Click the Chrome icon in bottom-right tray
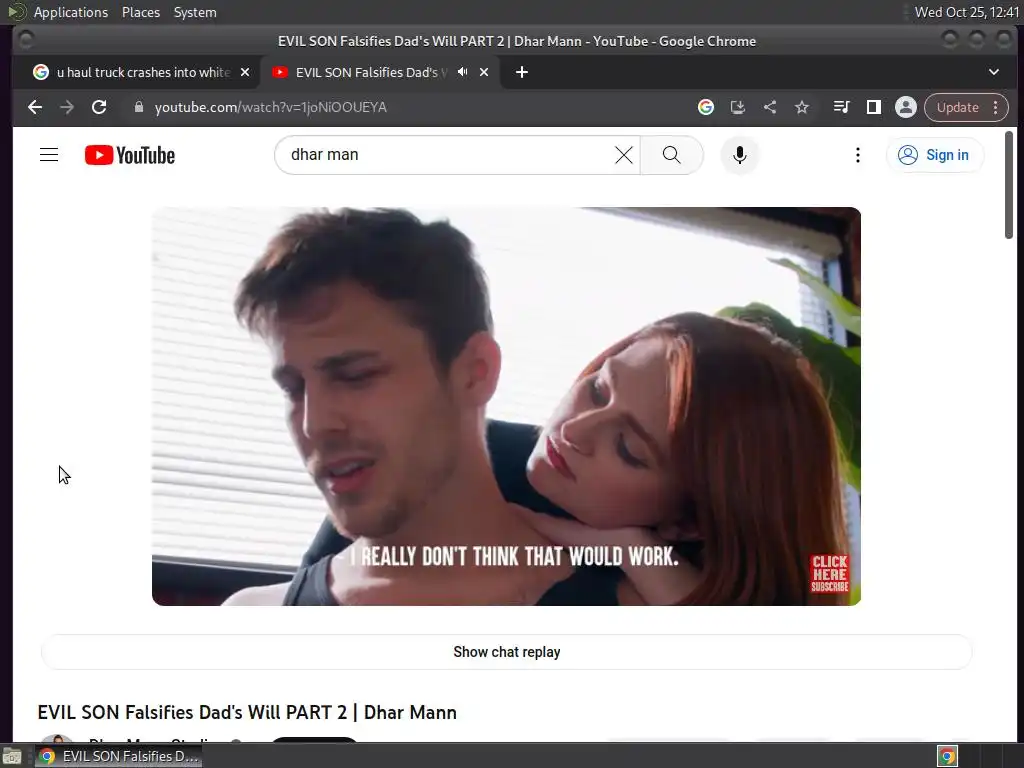The image size is (1024, 768). coord(947,756)
